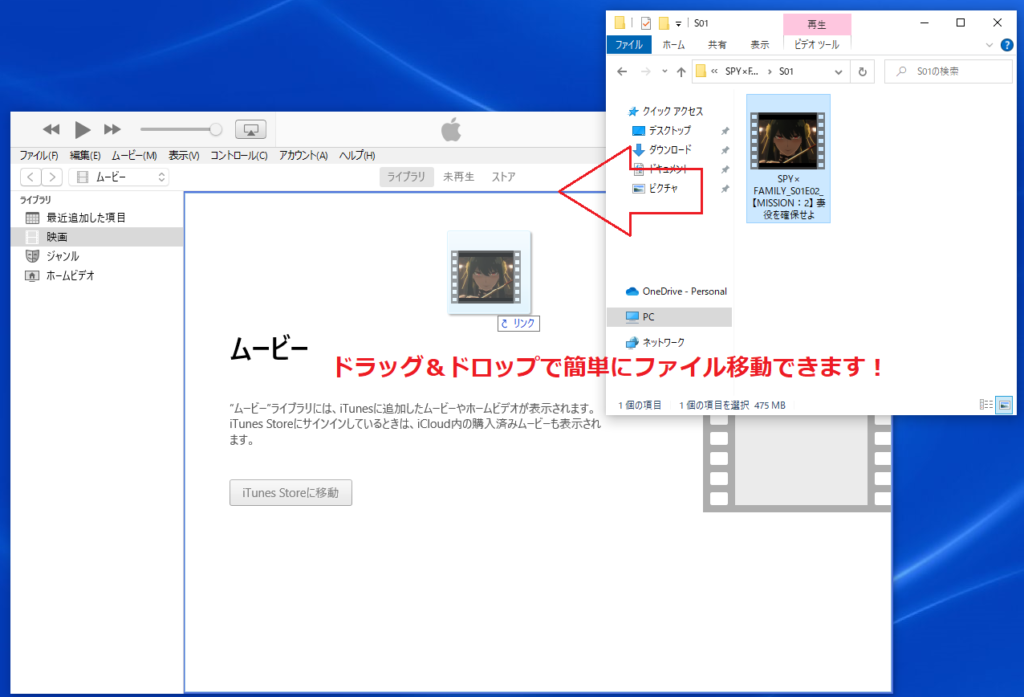Go forward with iTunes right chevron button
Viewport: 1024px width, 697px height.
52,177
